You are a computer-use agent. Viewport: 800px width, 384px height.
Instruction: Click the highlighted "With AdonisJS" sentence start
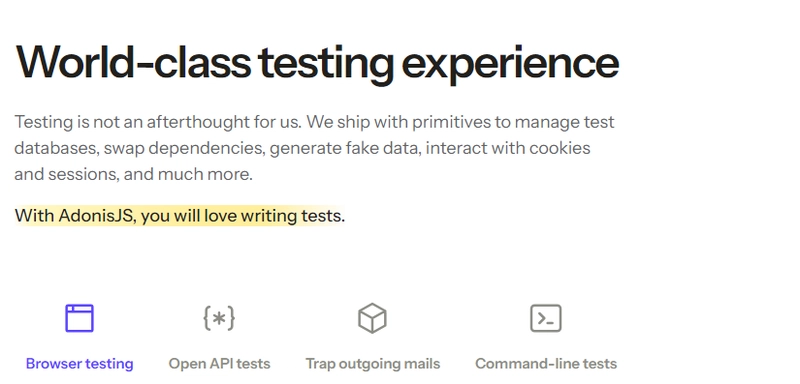(76, 216)
